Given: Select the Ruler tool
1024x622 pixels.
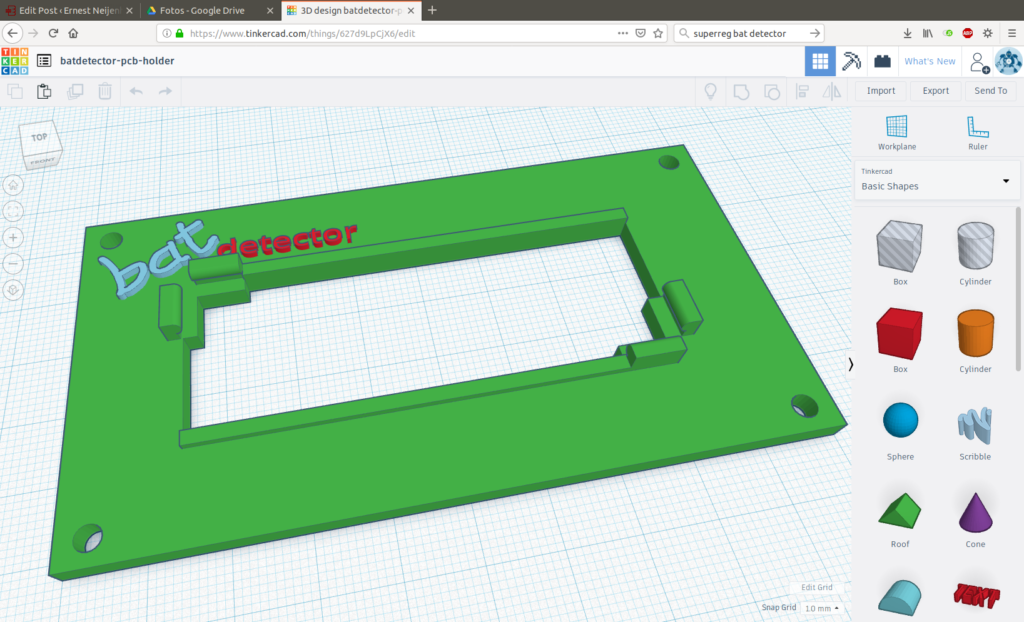Looking at the screenshot, I should point(977,132).
